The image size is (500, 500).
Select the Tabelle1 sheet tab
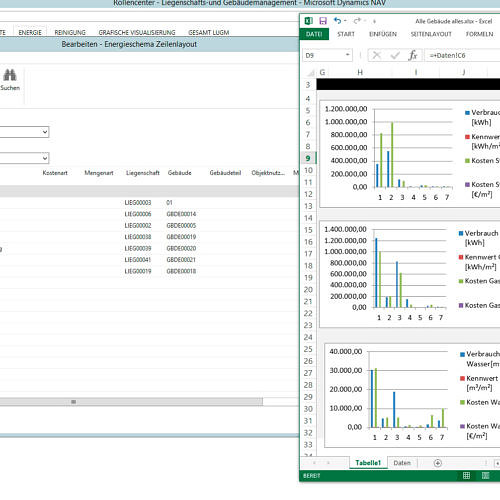pos(368,463)
